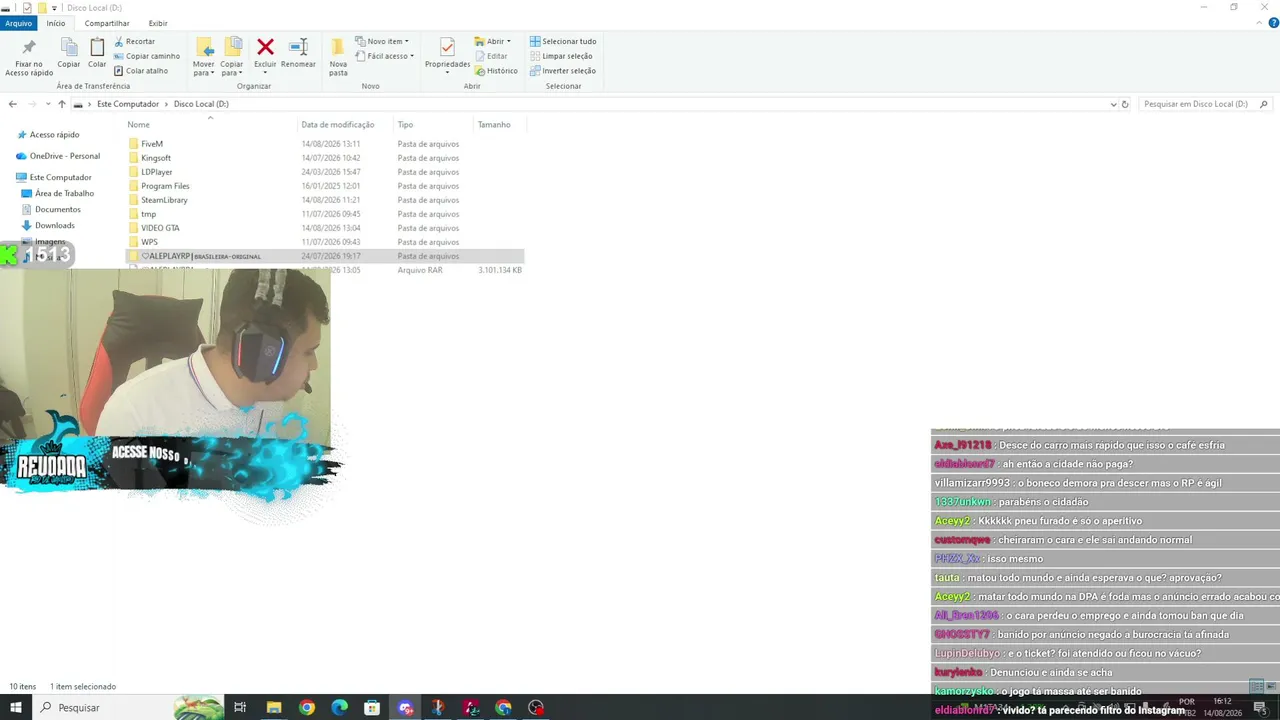Pin folder with Fixar no Acesso rápido
1280x720 pixels.
[x=29, y=58]
